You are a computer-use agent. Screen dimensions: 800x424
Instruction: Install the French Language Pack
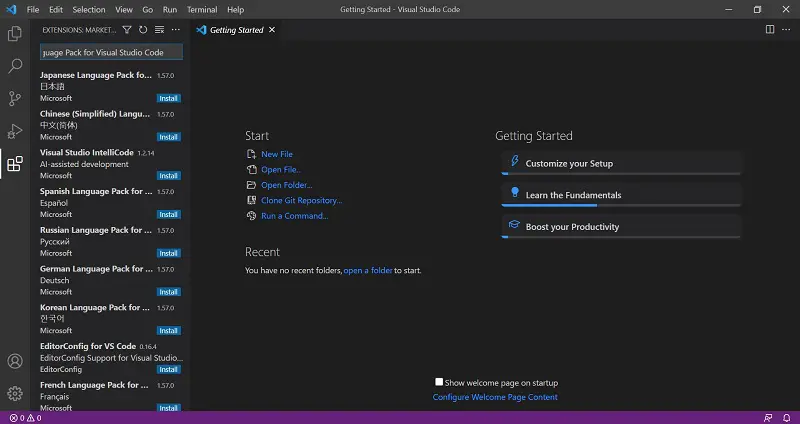[168, 408]
